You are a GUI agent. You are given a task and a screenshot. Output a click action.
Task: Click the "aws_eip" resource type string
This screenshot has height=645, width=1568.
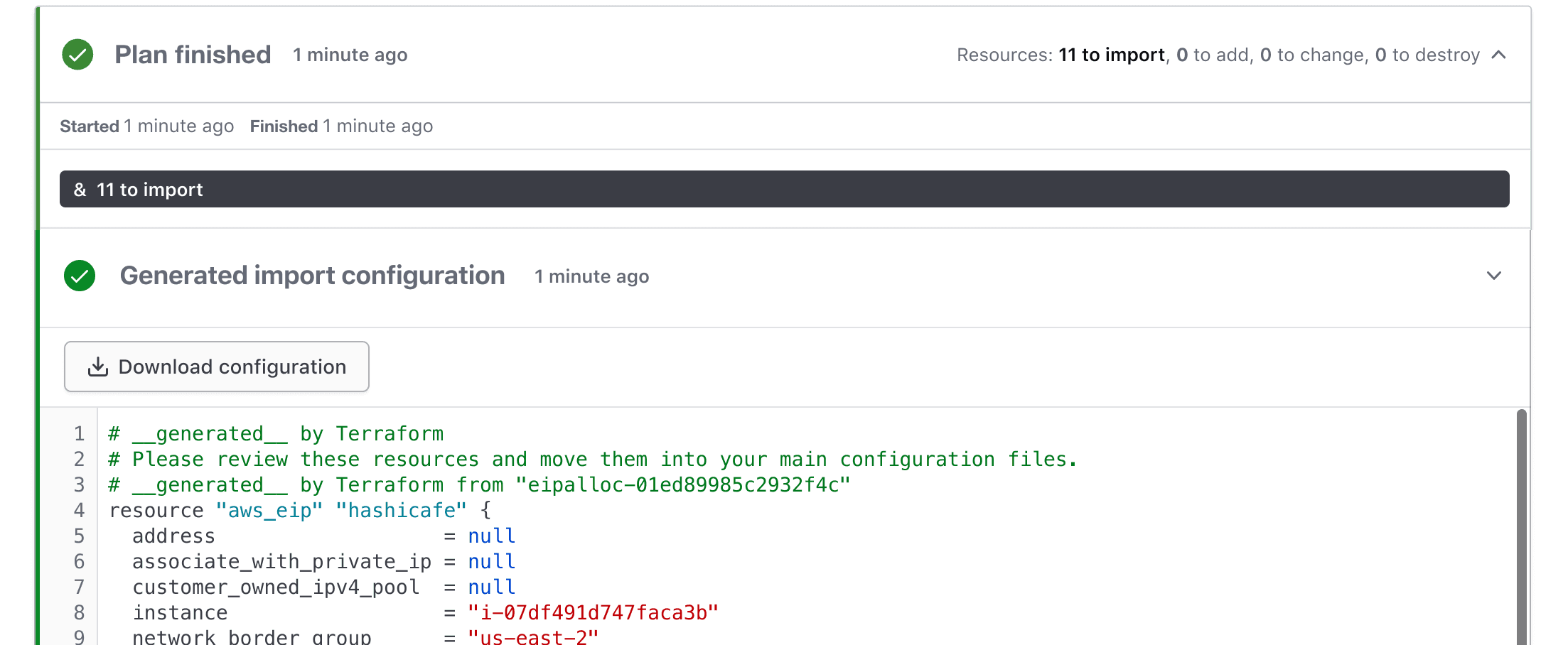tap(269, 510)
